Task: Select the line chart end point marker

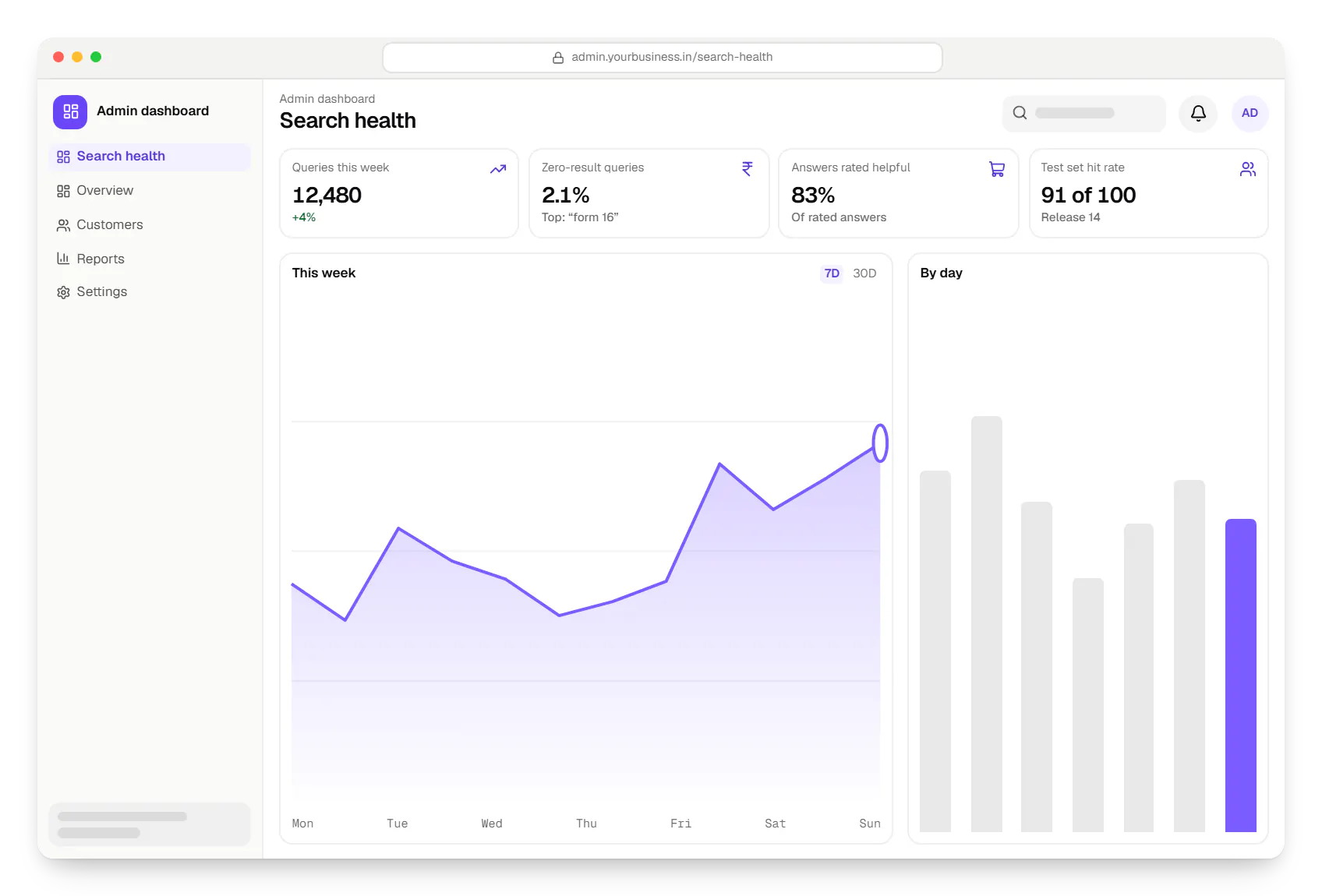Action: pyautogui.click(x=880, y=443)
